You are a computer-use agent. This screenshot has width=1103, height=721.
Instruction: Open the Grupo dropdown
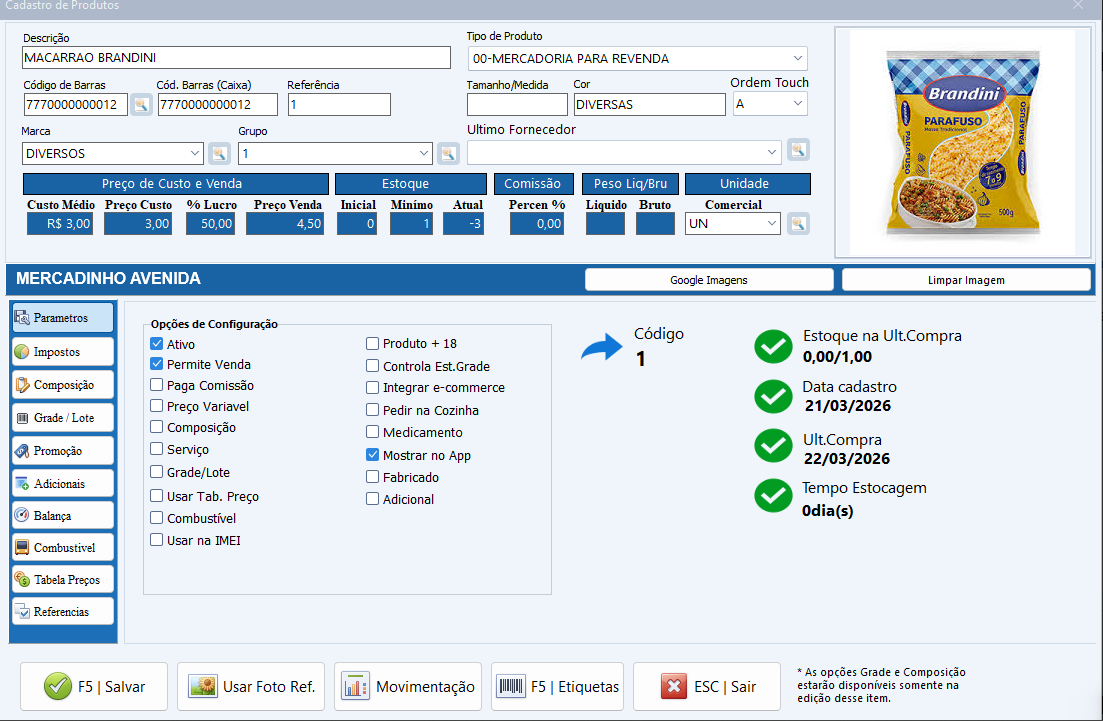[x=423, y=153]
